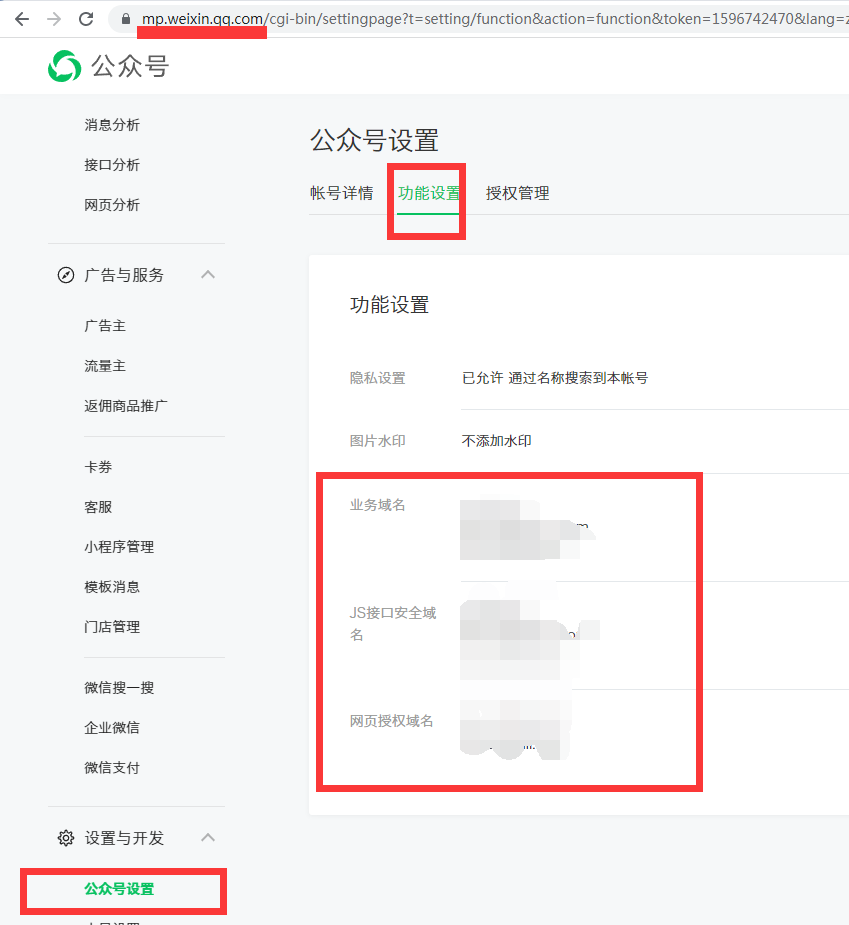Switch to the 功能设置 tab
The width and height of the screenshot is (849, 925).
point(428,193)
